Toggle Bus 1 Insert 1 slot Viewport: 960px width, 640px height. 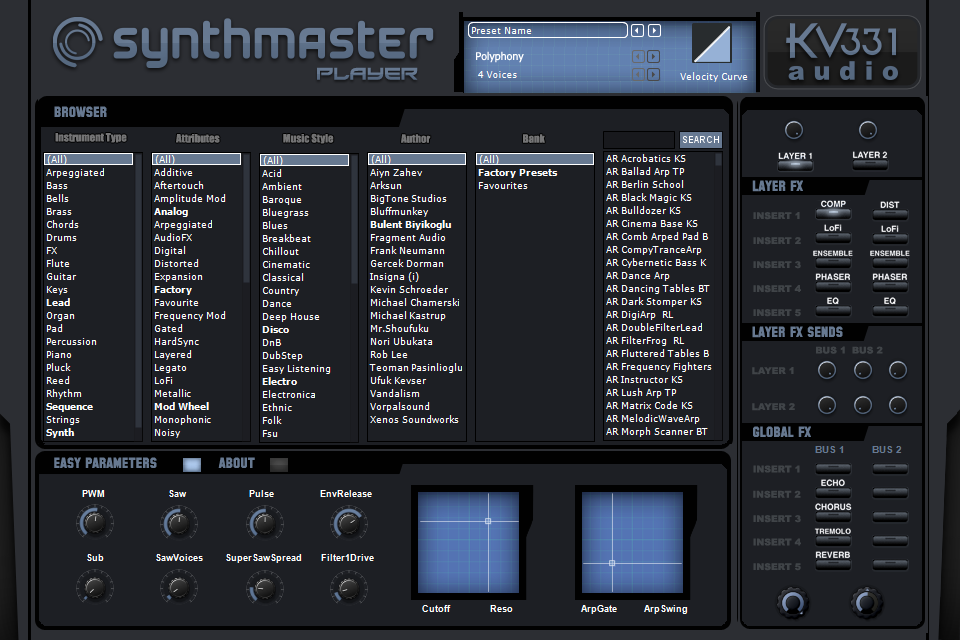[833, 469]
